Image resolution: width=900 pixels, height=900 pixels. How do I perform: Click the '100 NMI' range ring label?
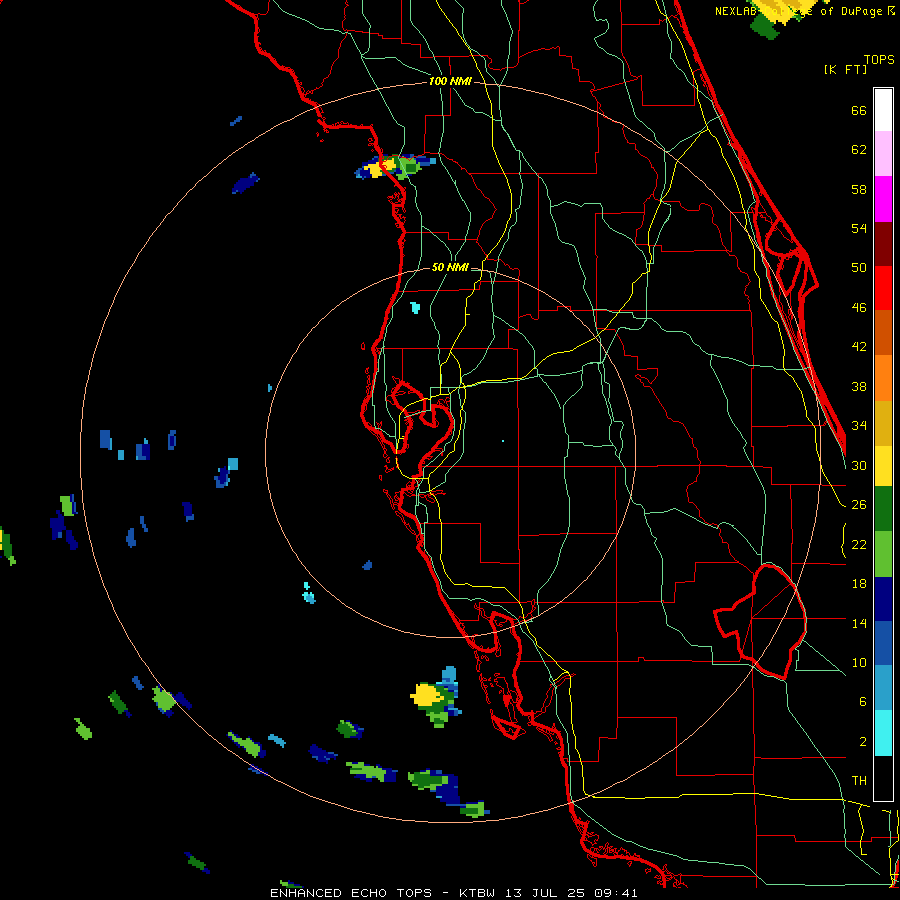point(450,82)
